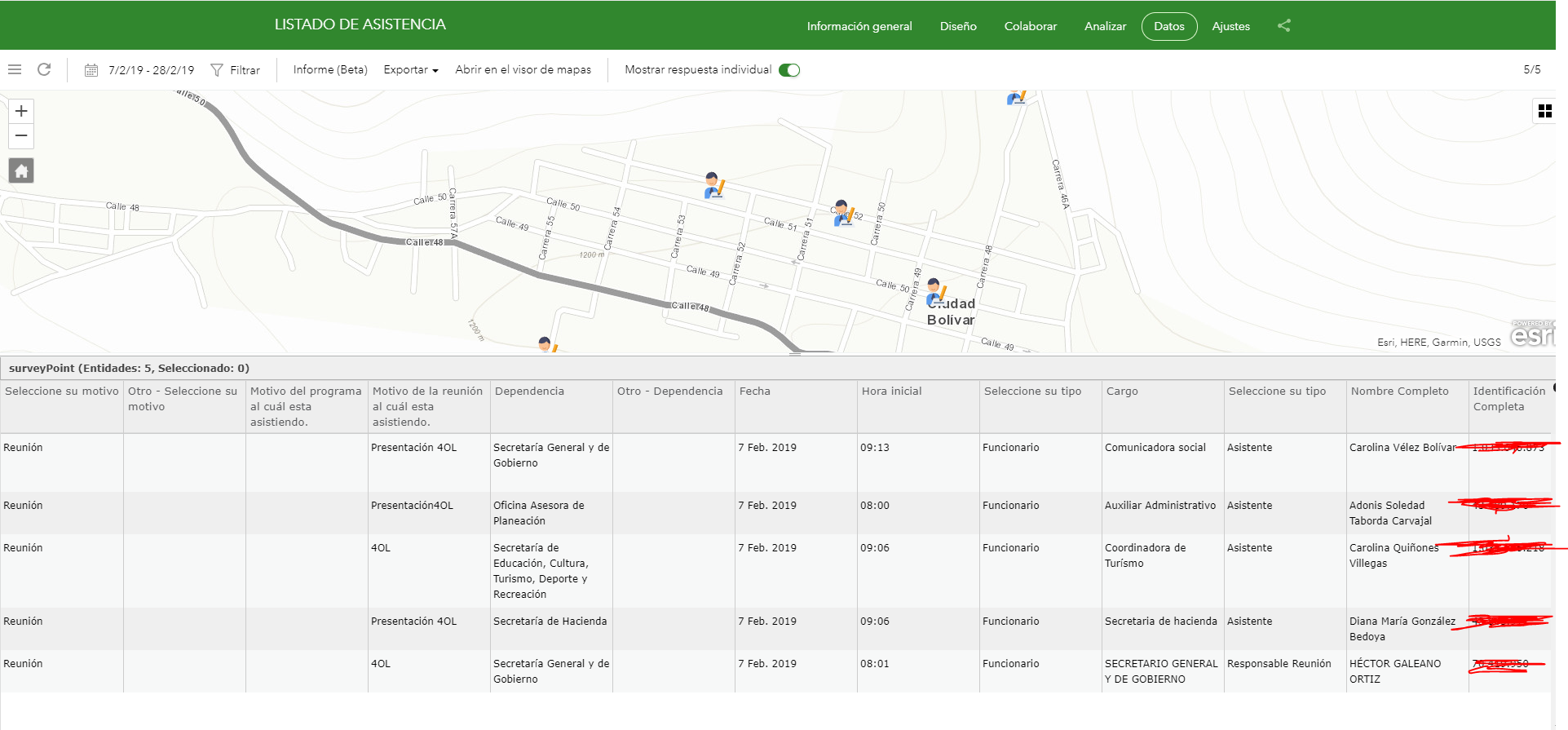Viewport: 1568px width, 730px height.
Task: Expand the Exportar dropdown
Action: point(410,70)
